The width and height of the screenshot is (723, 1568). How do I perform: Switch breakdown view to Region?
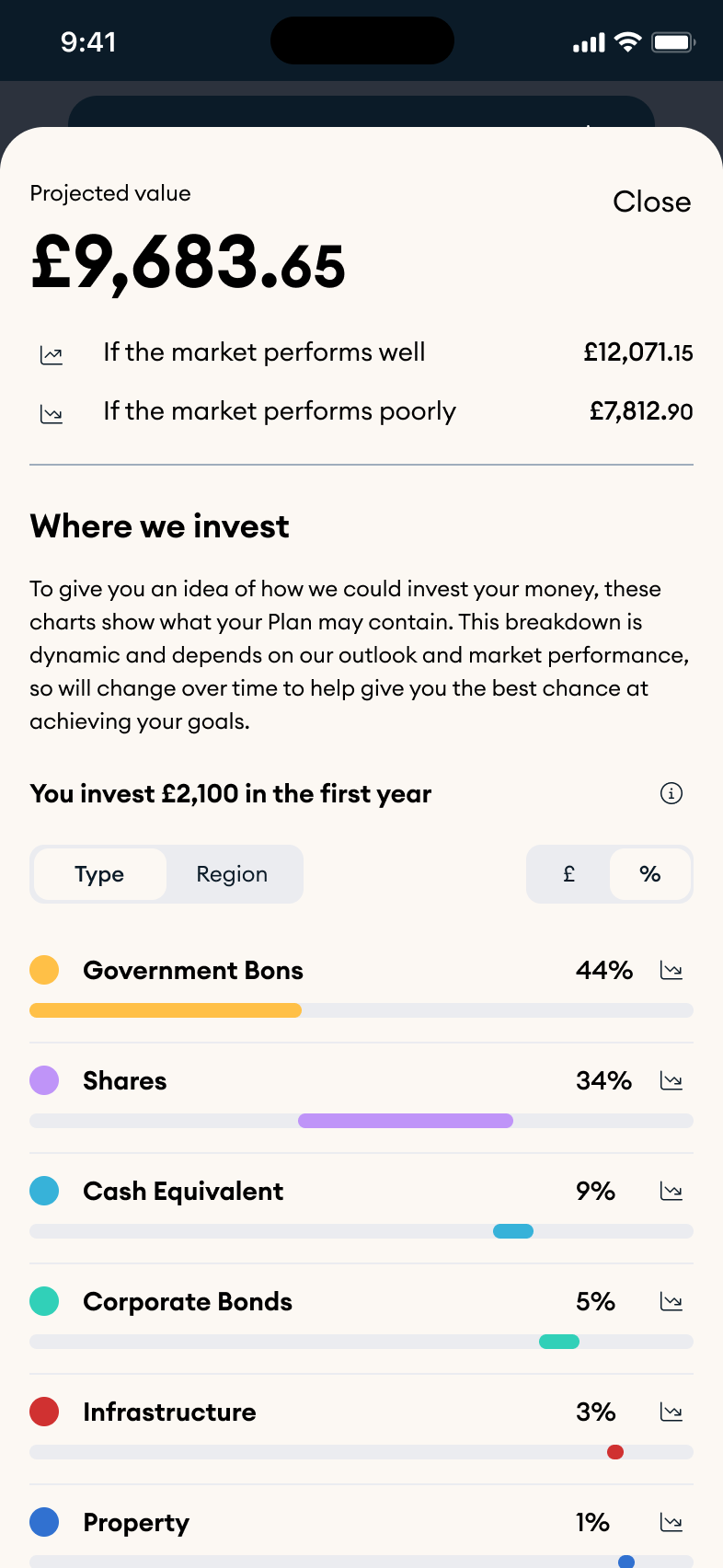pos(232,874)
